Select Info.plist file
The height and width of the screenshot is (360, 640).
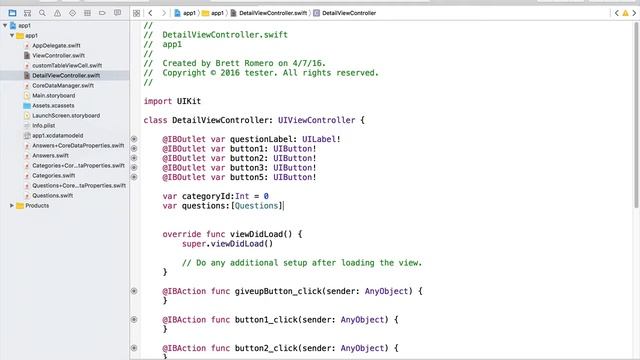pyautogui.click(x=43, y=125)
